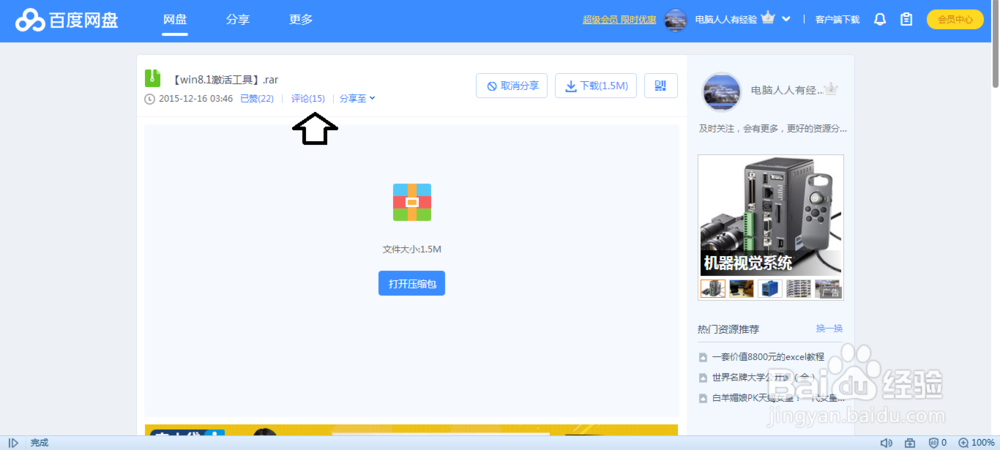The width and height of the screenshot is (1000, 450).
Task: Switch to the 分享 tab
Action: (x=237, y=20)
